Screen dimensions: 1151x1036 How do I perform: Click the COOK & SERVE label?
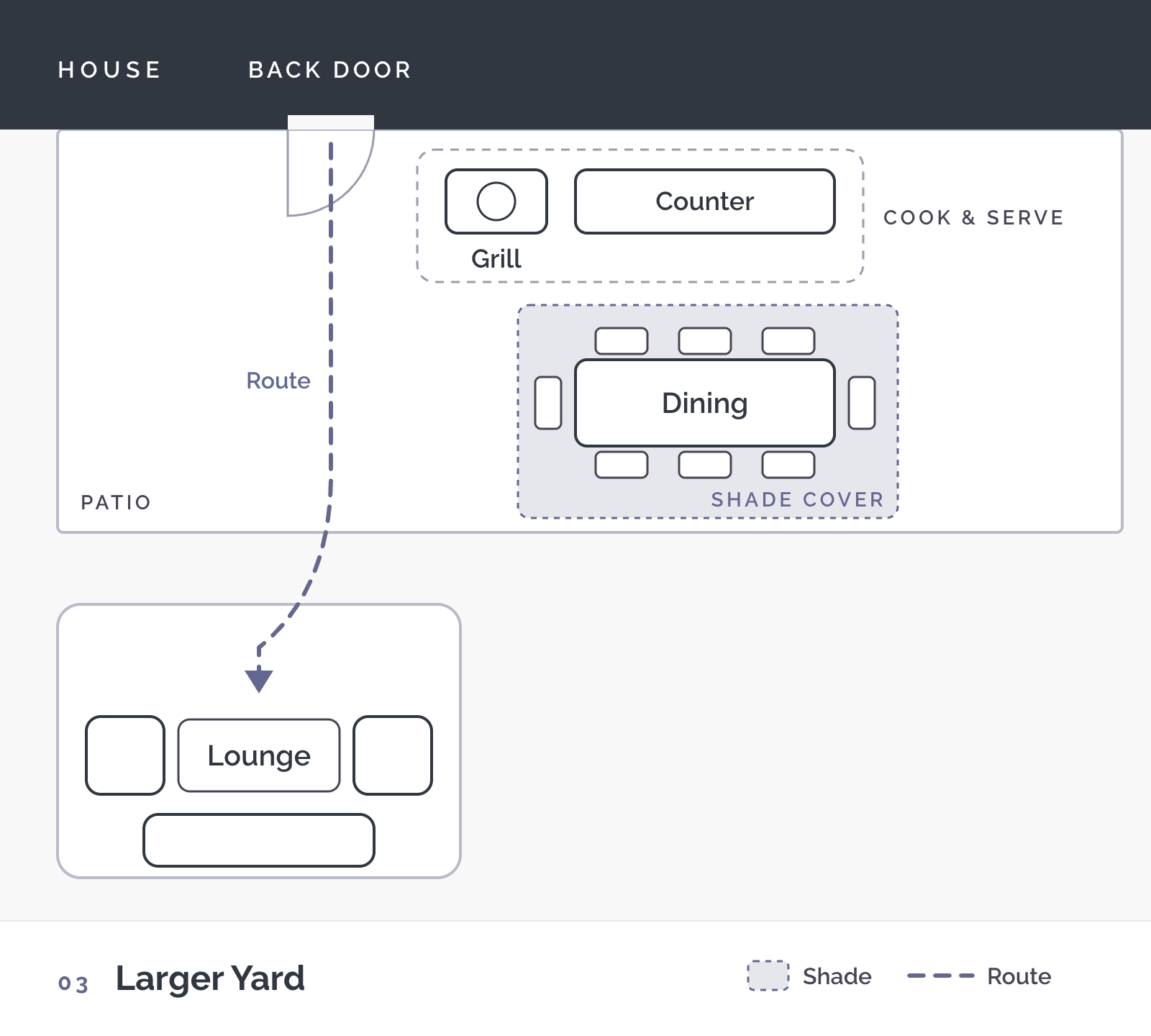tap(973, 217)
